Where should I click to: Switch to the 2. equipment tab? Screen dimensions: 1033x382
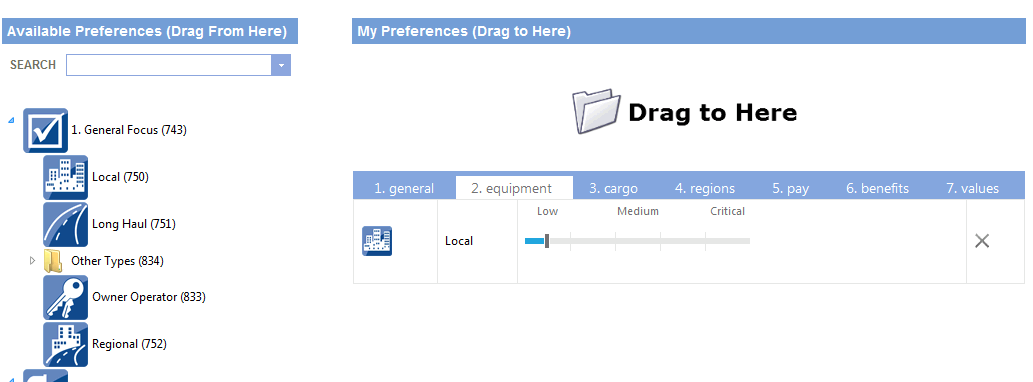(x=514, y=188)
